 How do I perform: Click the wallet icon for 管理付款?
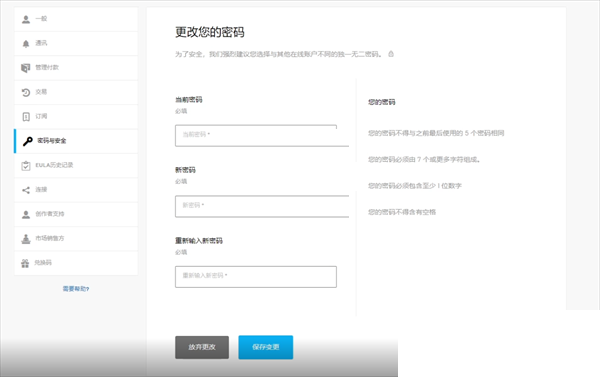pos(25,68)
